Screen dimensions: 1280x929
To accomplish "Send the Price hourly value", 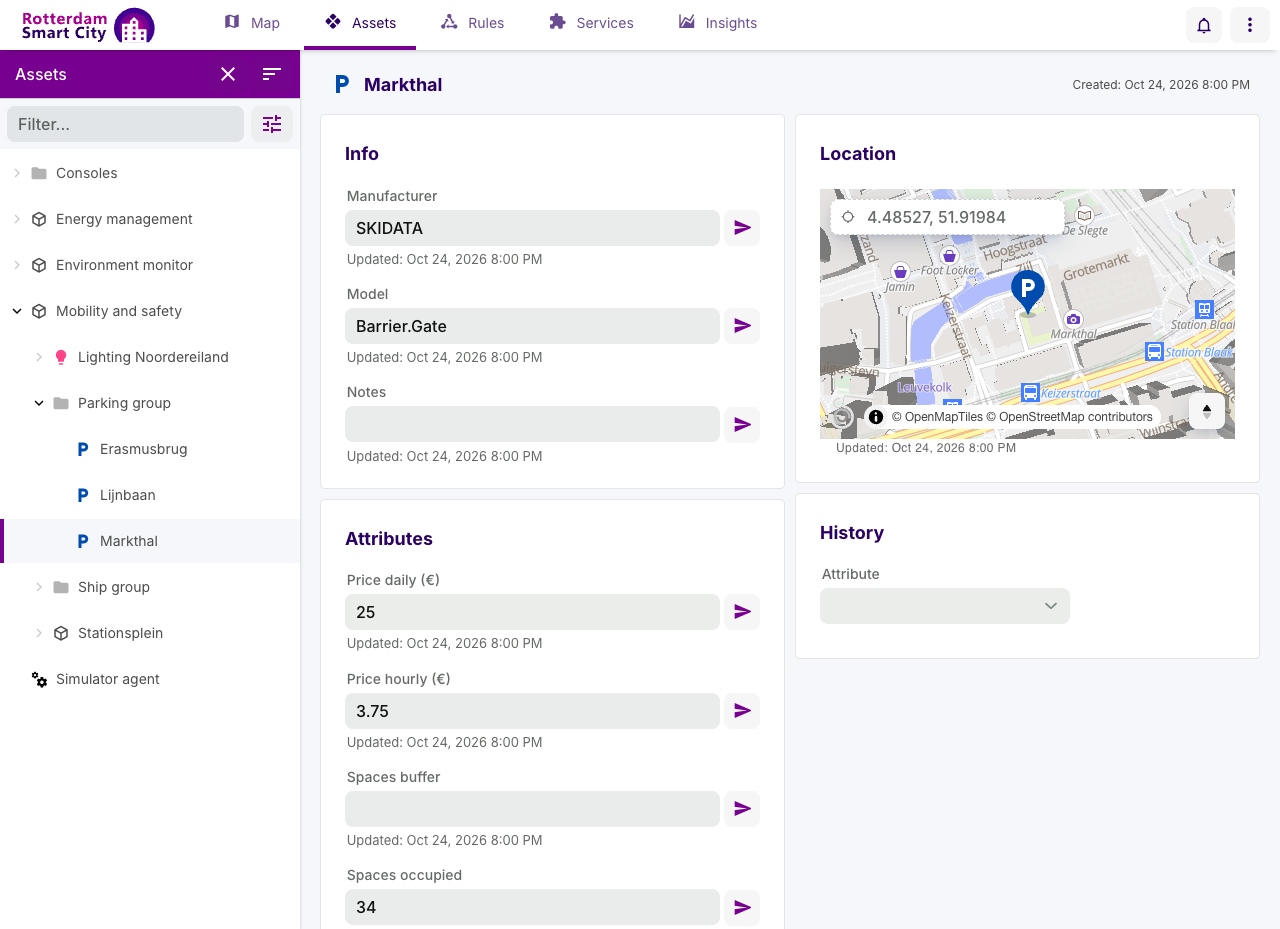I will (x=742, y=711).
